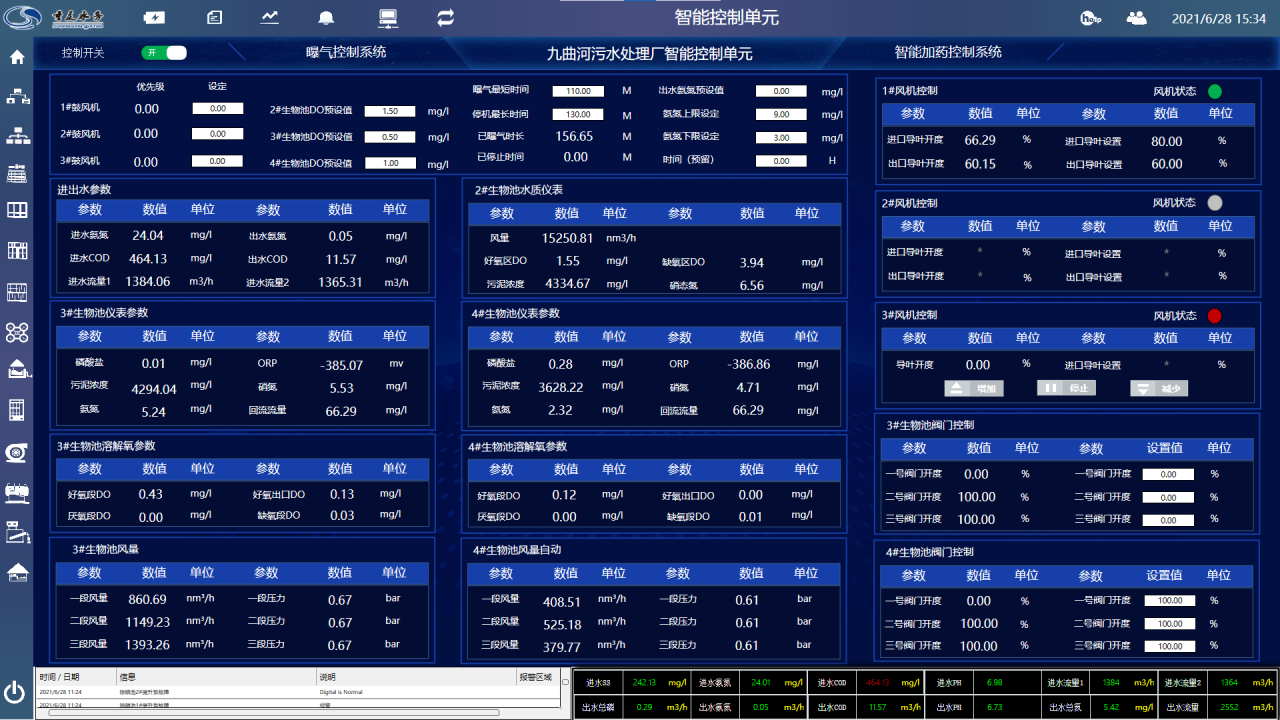Open the battery power icon in top bar
Screen dimensions: 1280x720
[x=155, y=17]
